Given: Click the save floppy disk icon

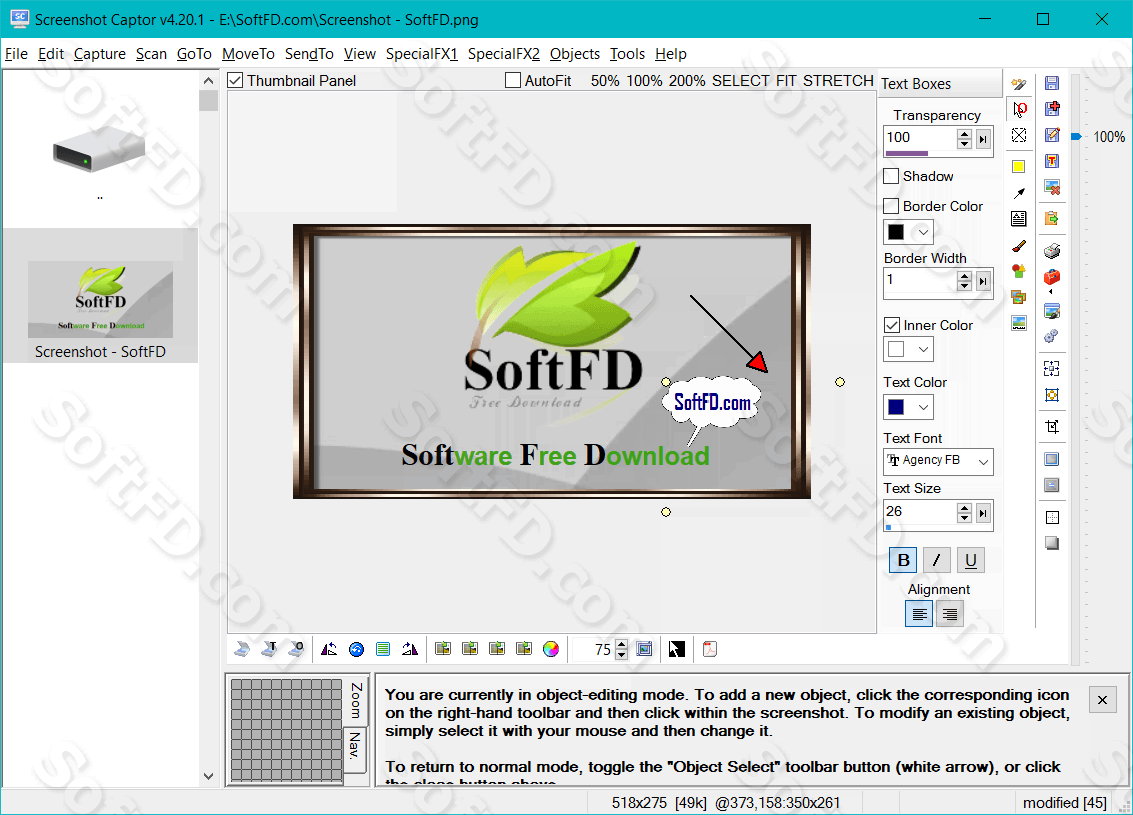Looking at the screenshot, I should pos(1052,83).
